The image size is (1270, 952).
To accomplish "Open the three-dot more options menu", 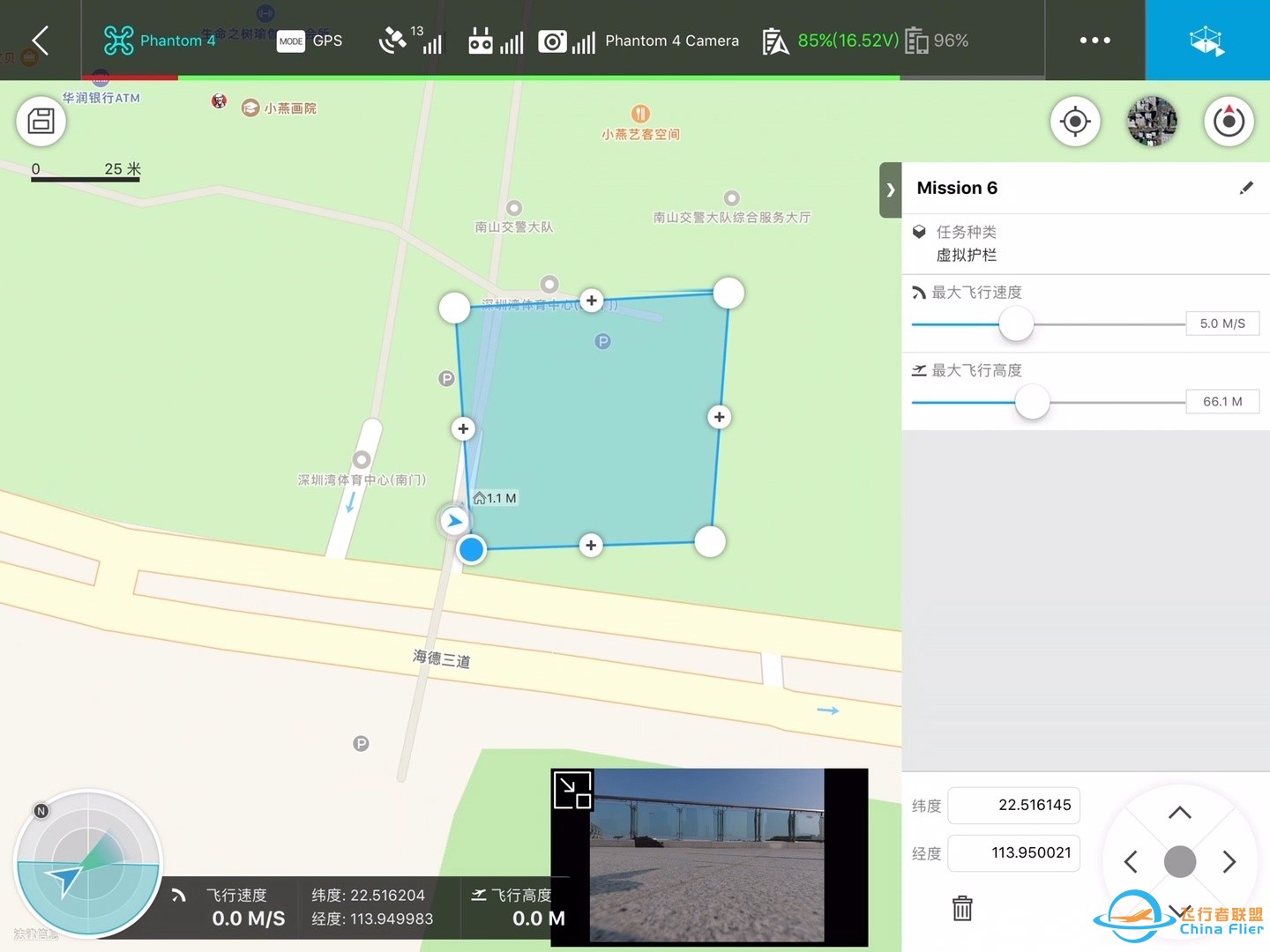I will pos(1094,41).
